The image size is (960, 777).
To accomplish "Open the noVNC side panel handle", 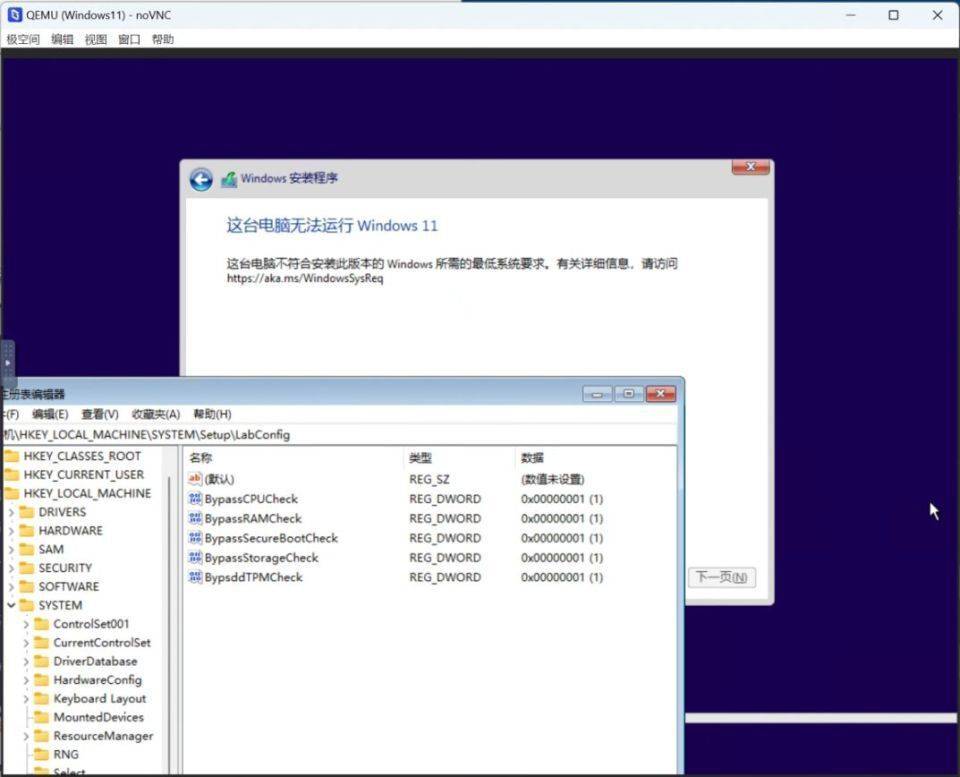I will [7, 363].
